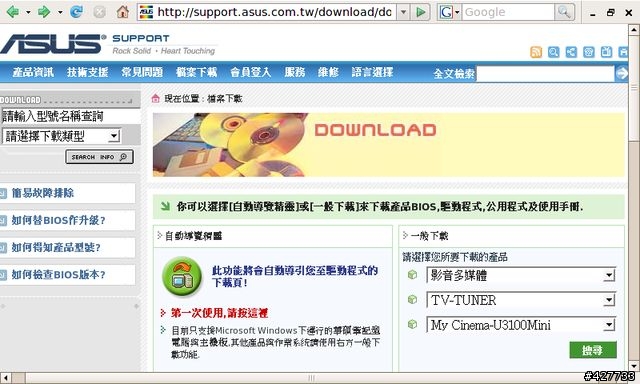Click the Google search text box
The height and width of the screenshot is (384, 640).
508,12
